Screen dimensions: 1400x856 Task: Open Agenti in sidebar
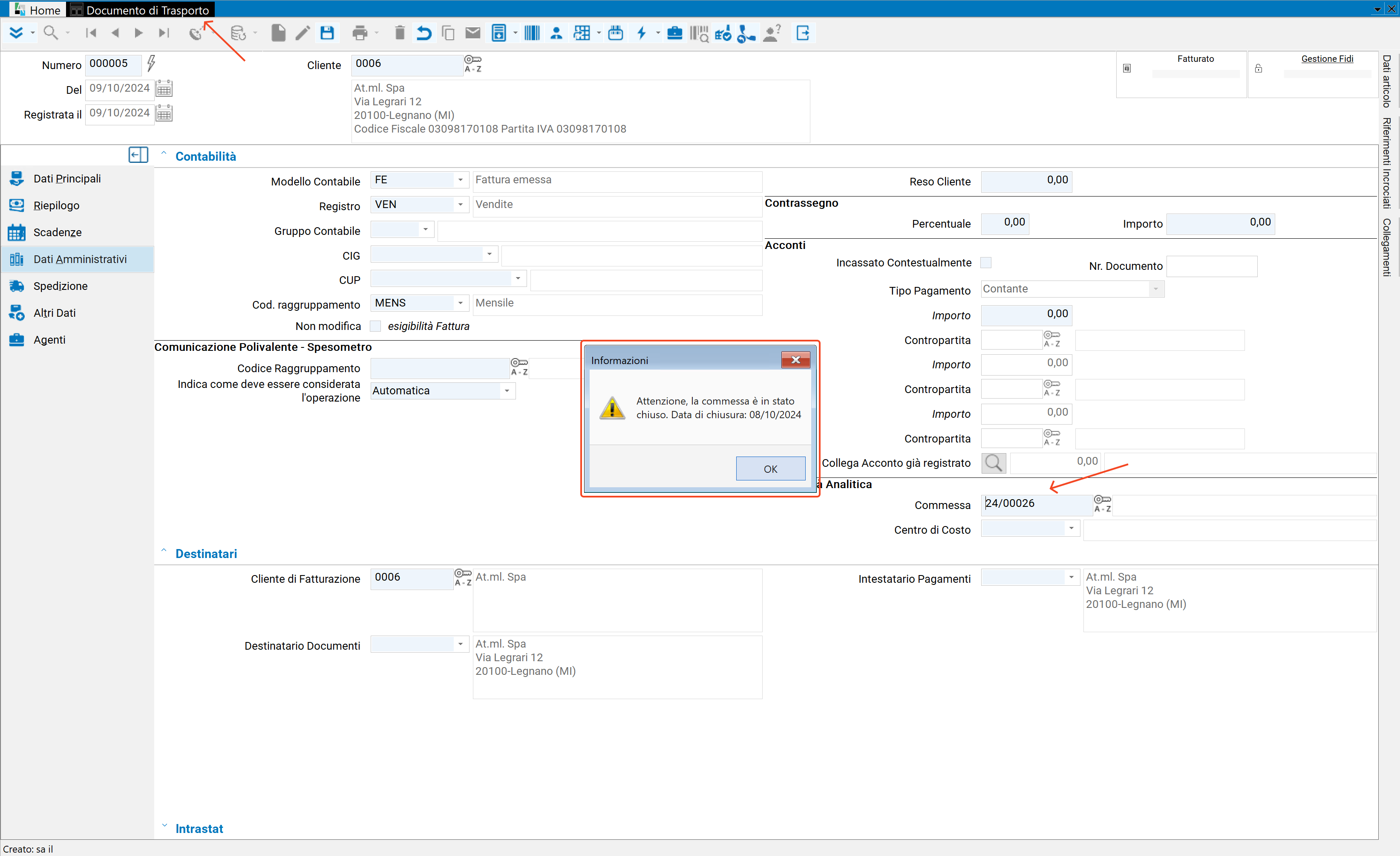pyautogui.click(x=77, y=339)
